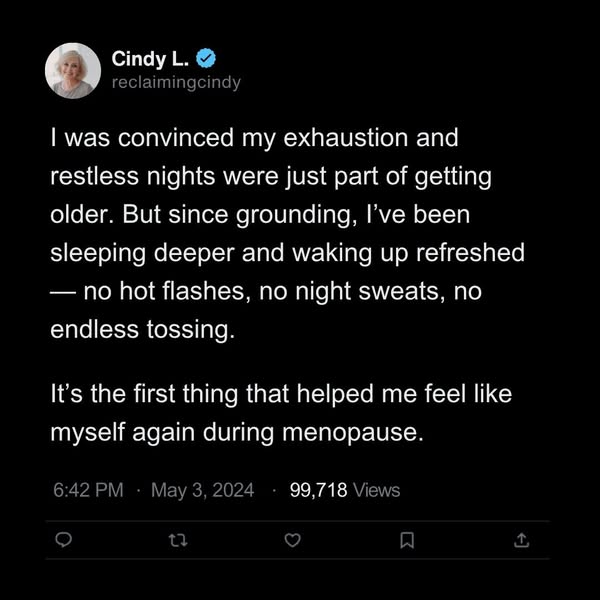This screenshot has width=600, height=600.
Task: Open the share upload icon
Action: 521,541
